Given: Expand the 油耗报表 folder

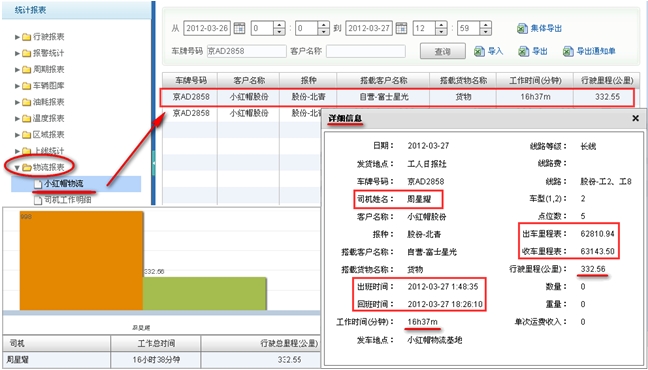Looking at the screenshot, I should pos(17,102).
